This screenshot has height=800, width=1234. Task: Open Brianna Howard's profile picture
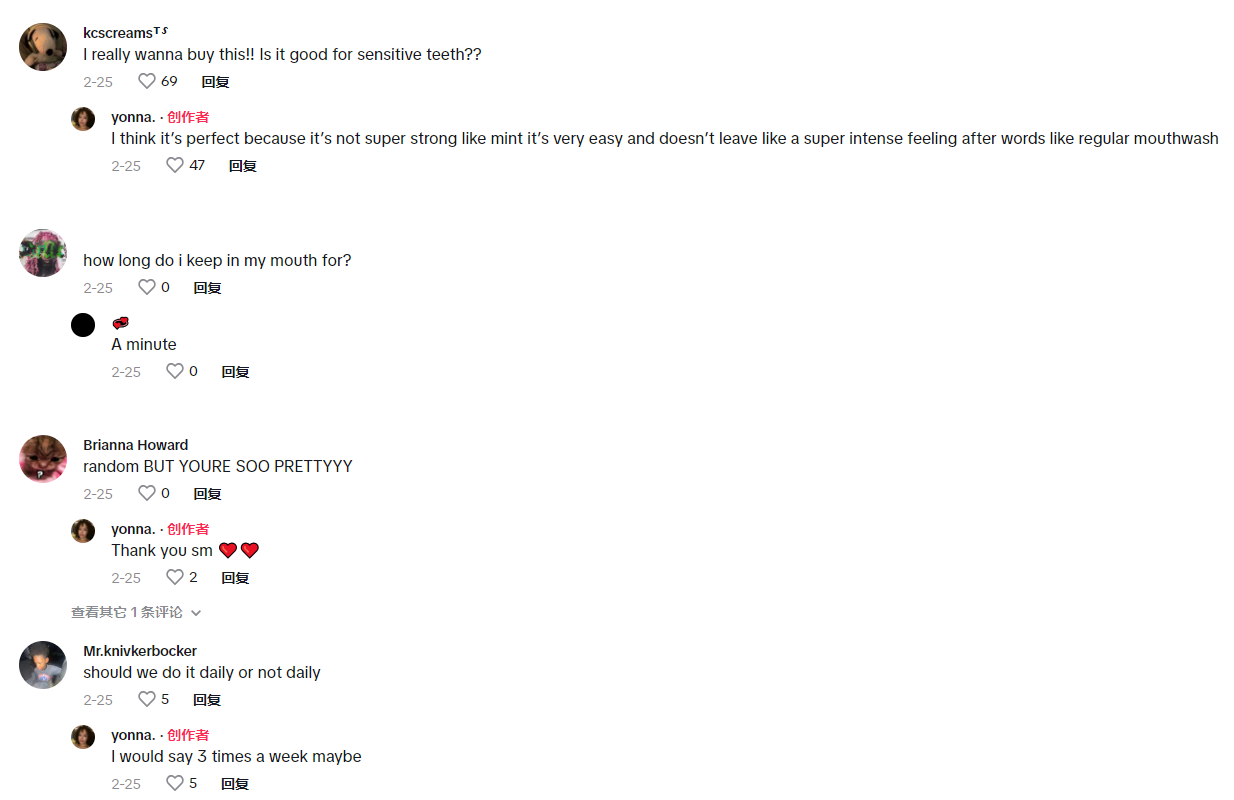pyautogui.click(x=43, y=459)
